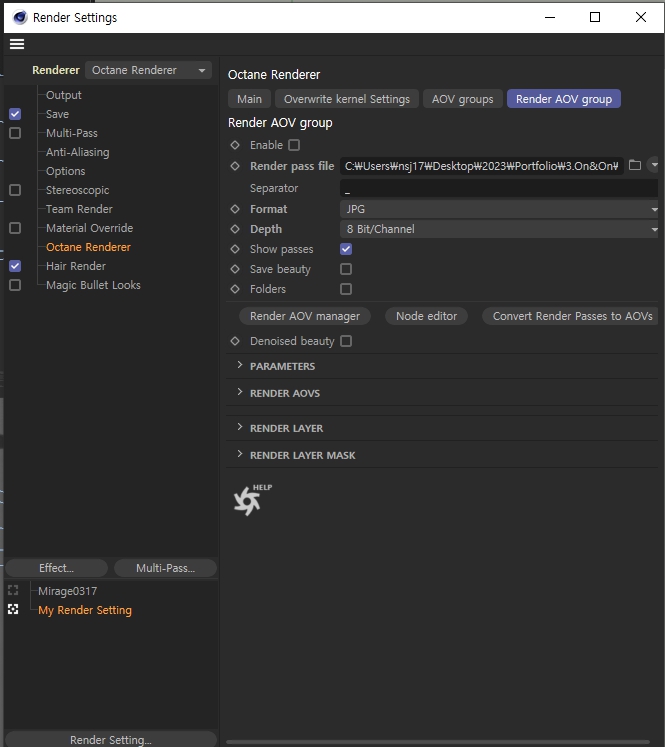The width and height of the screenshot is (665, 747).
Task: Click the Show passes keyframe diamond
Action: point(235,249)
